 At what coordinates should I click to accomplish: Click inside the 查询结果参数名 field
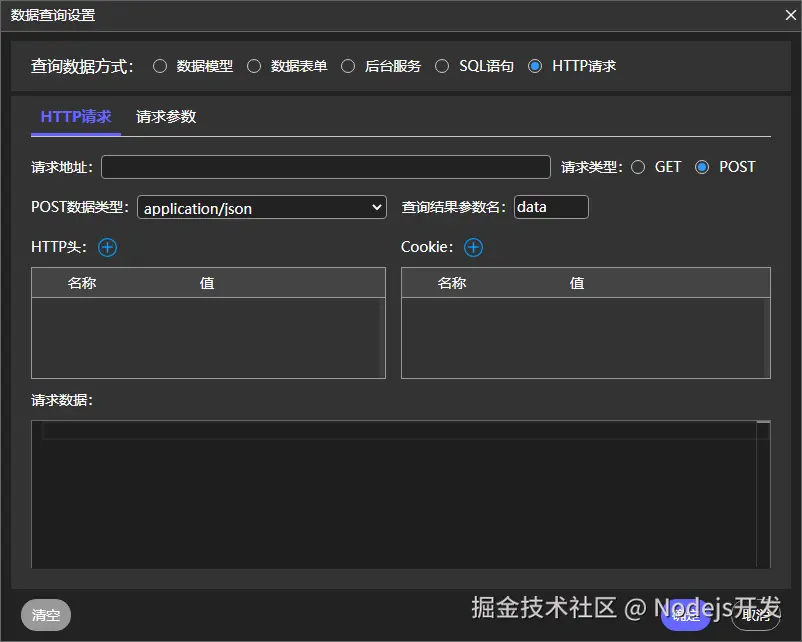[549, 207]
